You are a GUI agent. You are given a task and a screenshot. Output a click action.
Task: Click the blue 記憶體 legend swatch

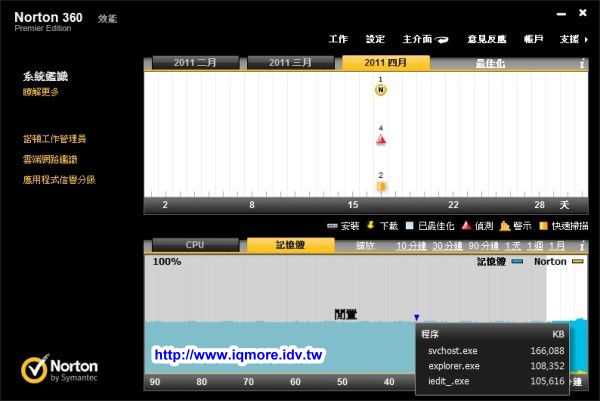pyautogui.click(x=517, y=262)
